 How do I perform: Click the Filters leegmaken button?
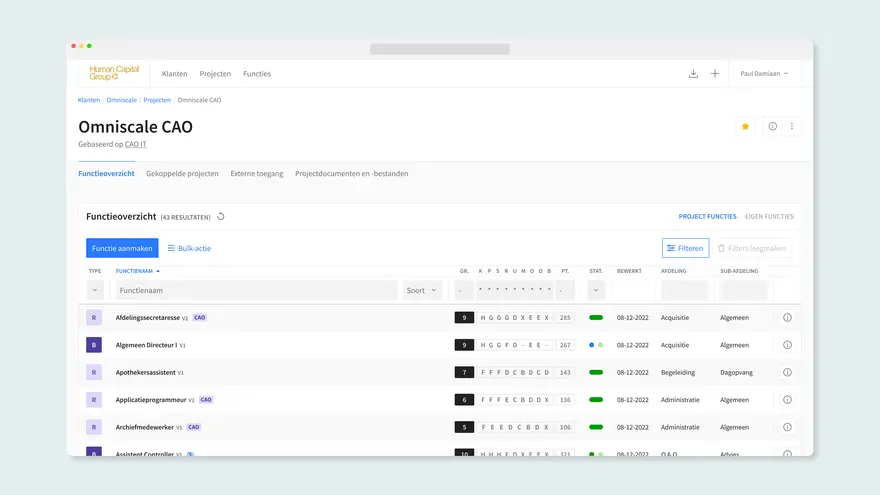tap(752, 248)
